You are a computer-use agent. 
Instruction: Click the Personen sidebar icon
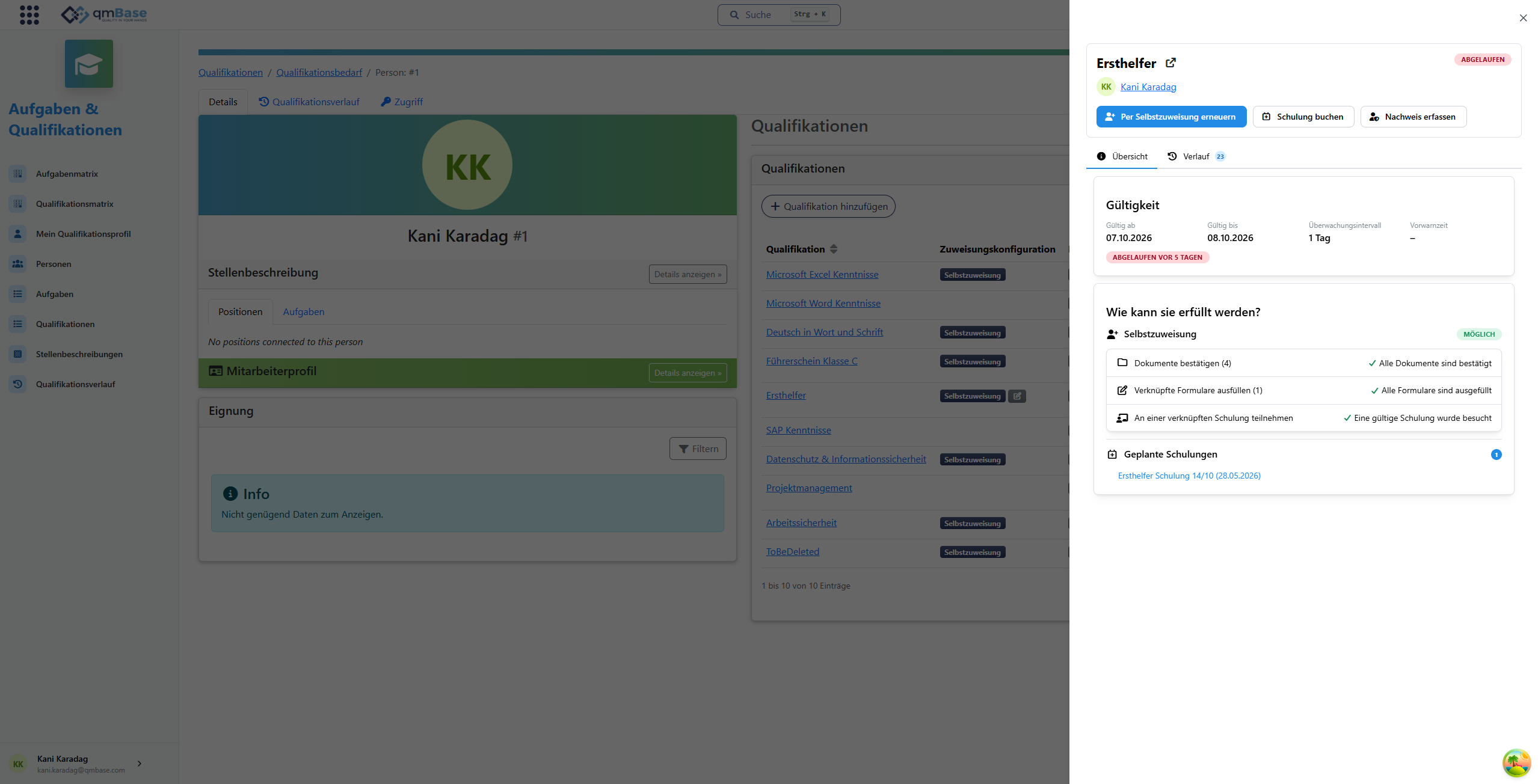point(17,264)
